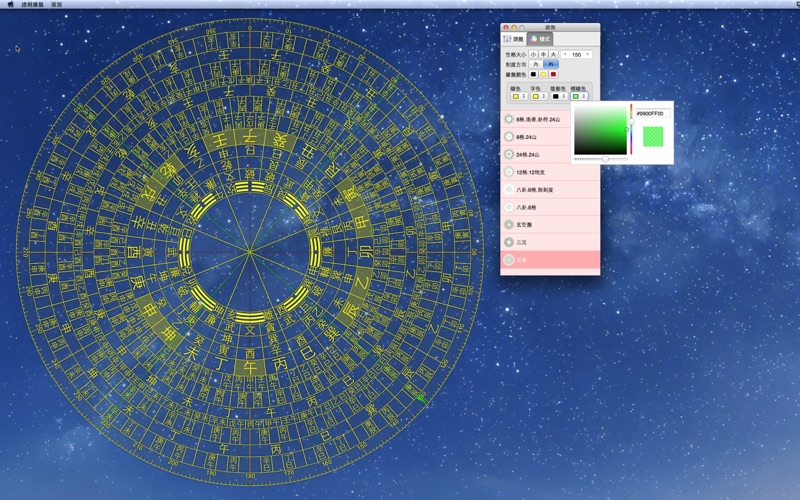The image size is (800, 500).
Task: Select the 24格.24山 compass icon
Action: tap(509, 155)
